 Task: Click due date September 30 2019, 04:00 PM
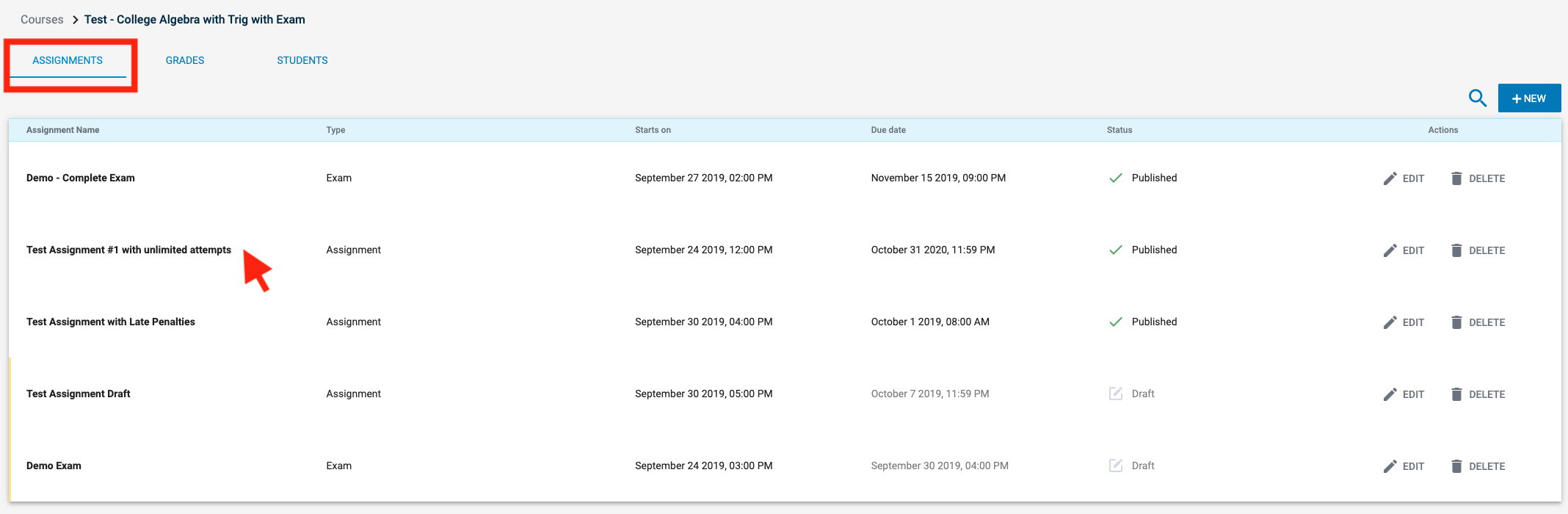coord(940,466)
